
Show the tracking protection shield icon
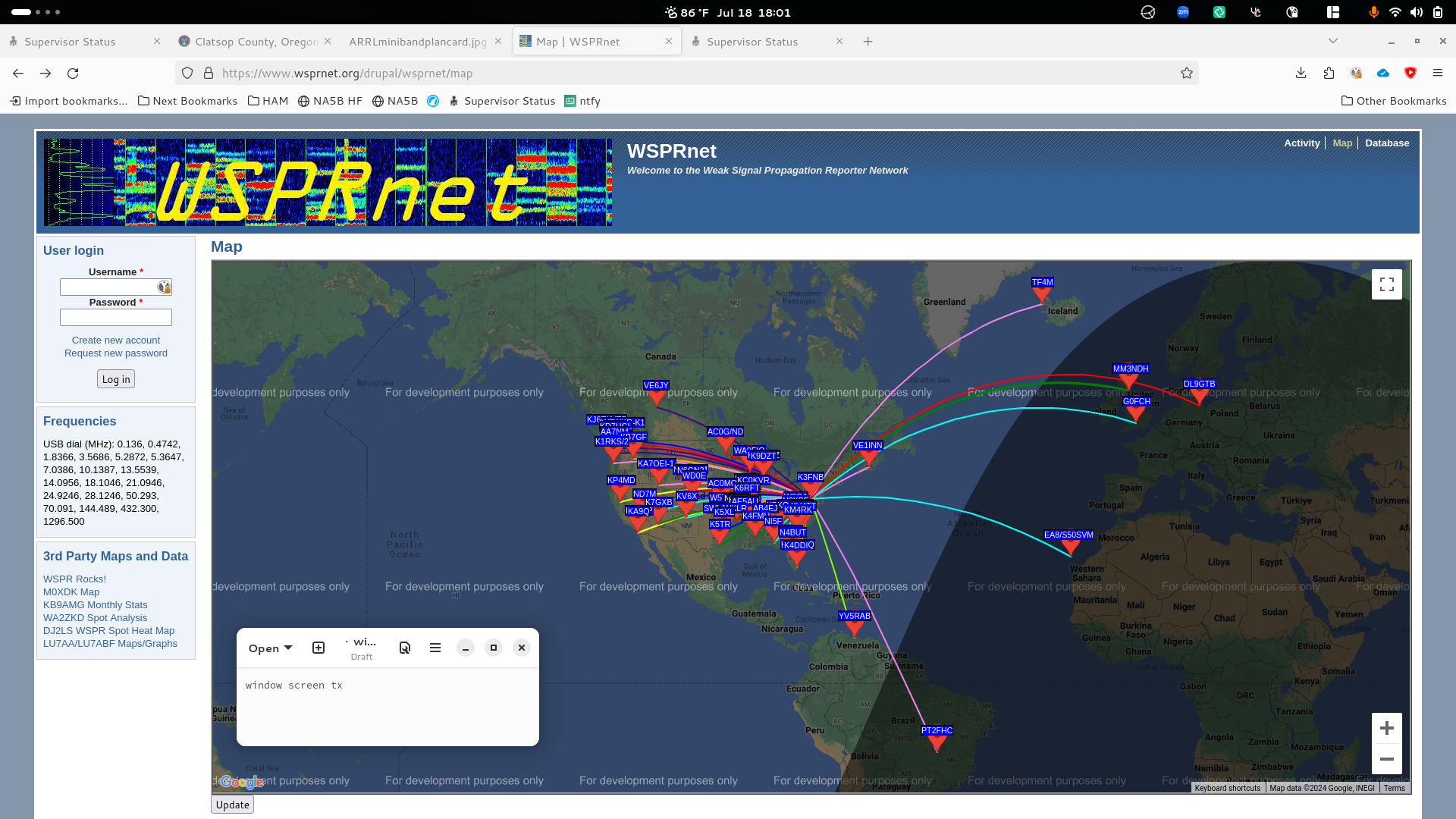point(187,73)
